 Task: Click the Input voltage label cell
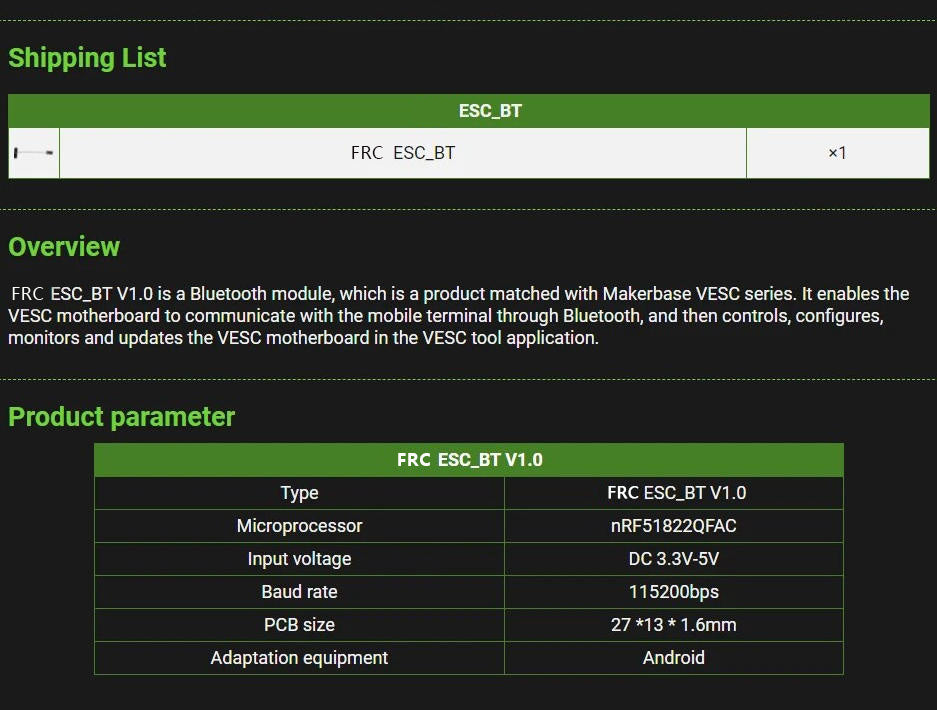click(299, 559)
